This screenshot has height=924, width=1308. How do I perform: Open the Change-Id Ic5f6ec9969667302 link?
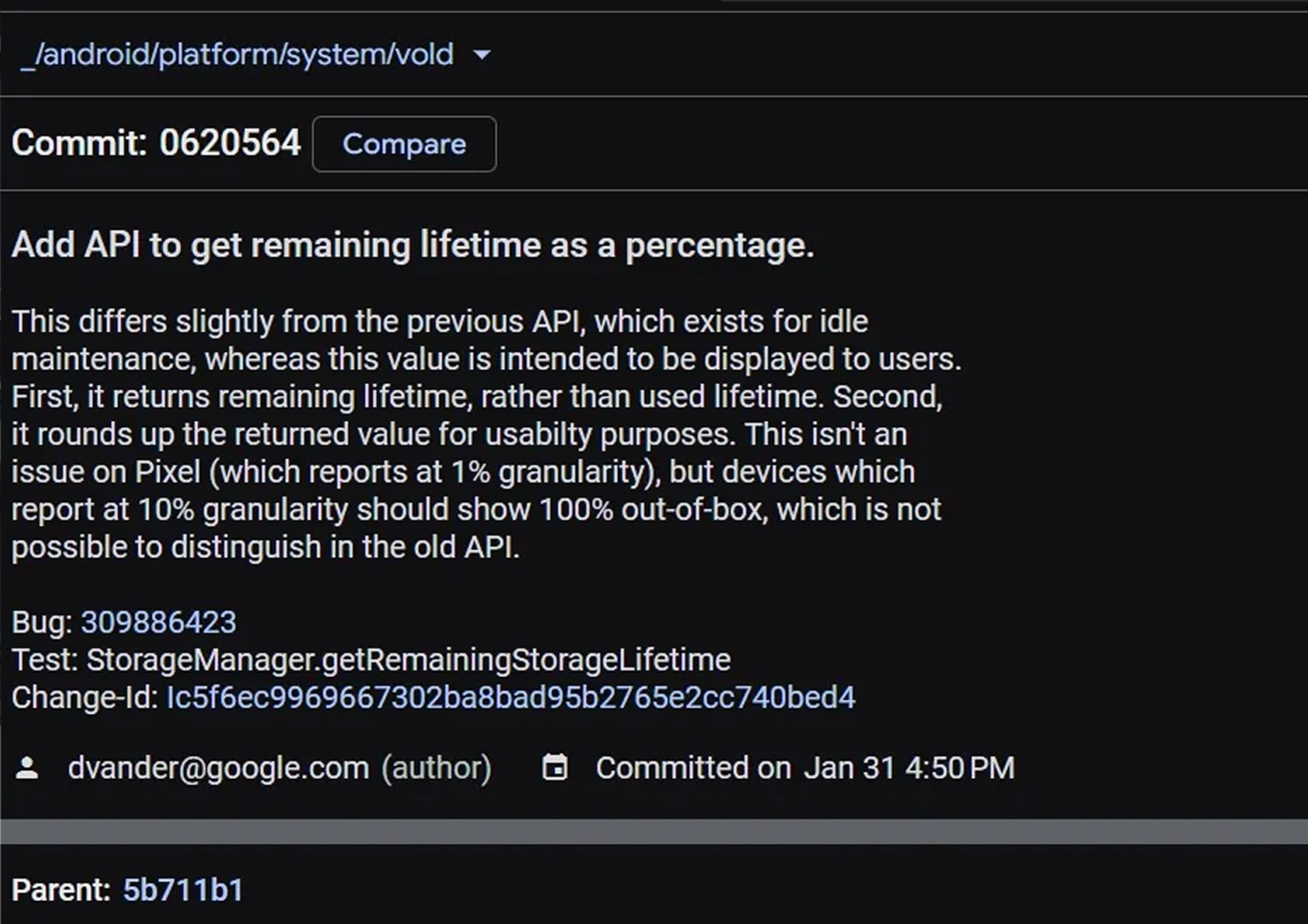coord(510,697)
